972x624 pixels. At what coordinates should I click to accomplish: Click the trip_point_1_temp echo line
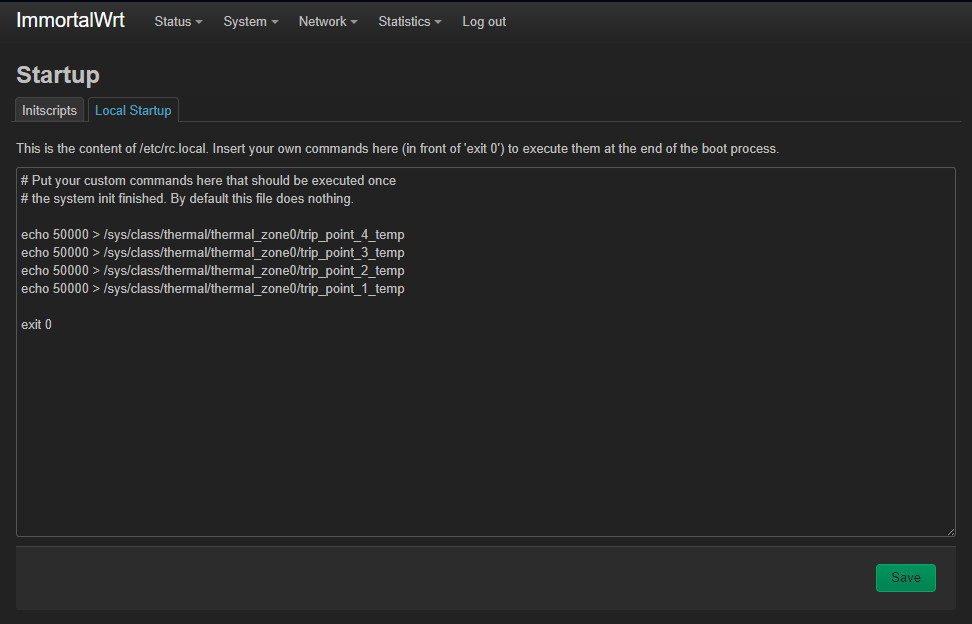[212, 289]
